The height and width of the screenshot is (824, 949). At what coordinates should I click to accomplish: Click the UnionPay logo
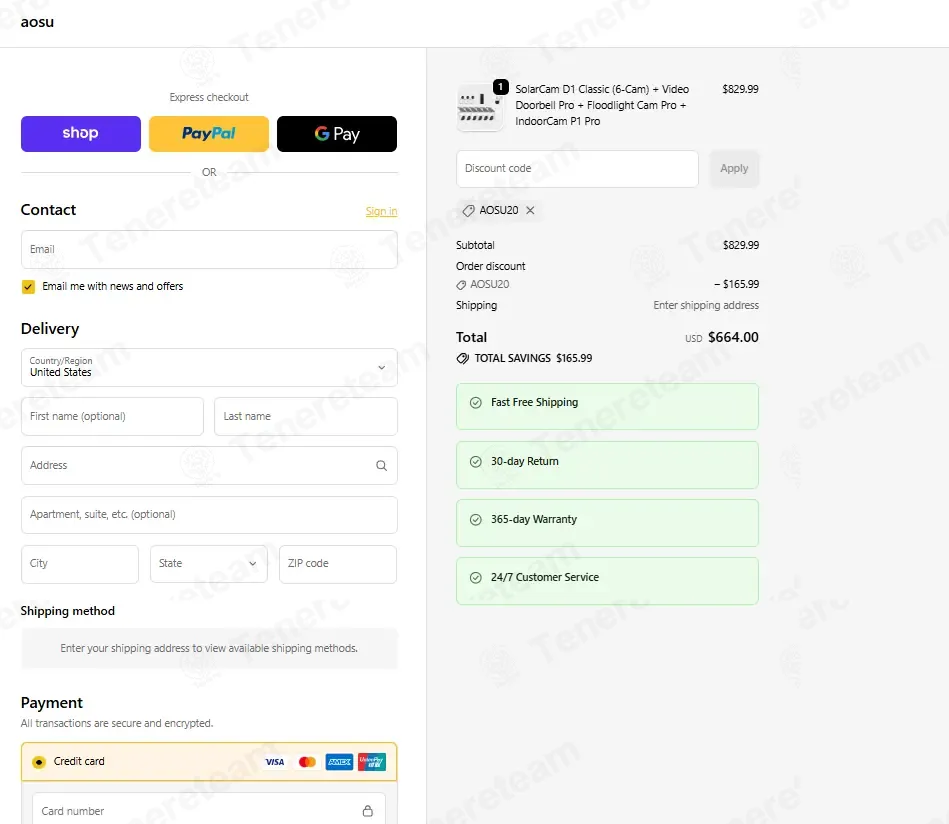coord(372,762)
